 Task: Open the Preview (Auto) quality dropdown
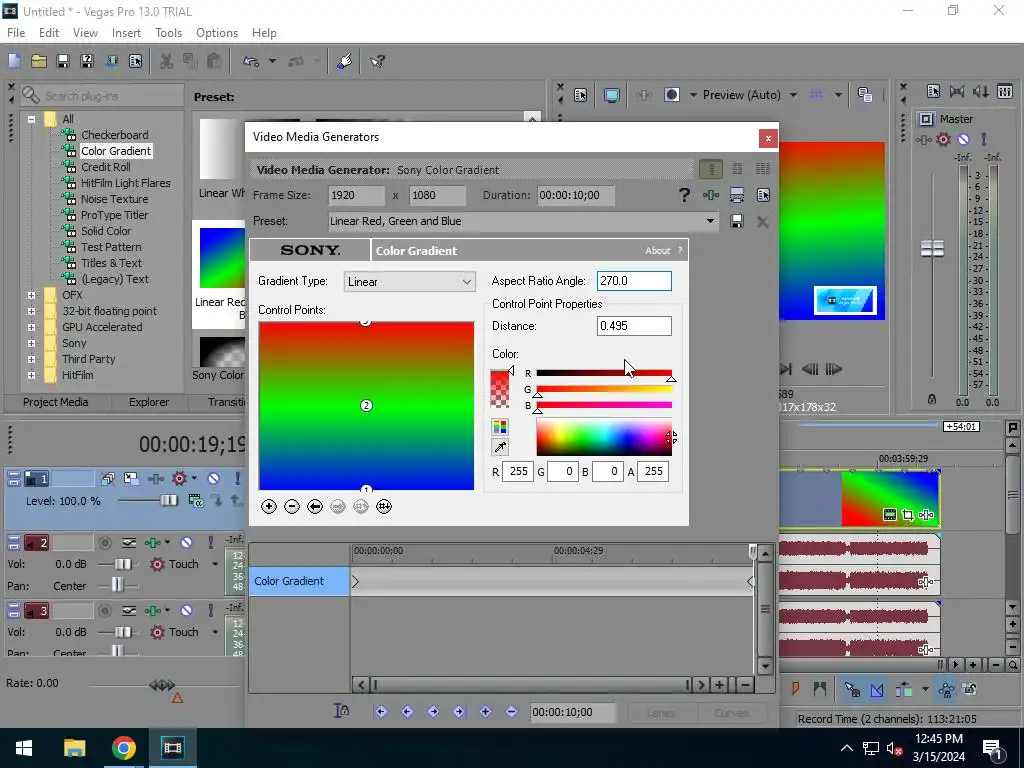click(x=793, y=95)
